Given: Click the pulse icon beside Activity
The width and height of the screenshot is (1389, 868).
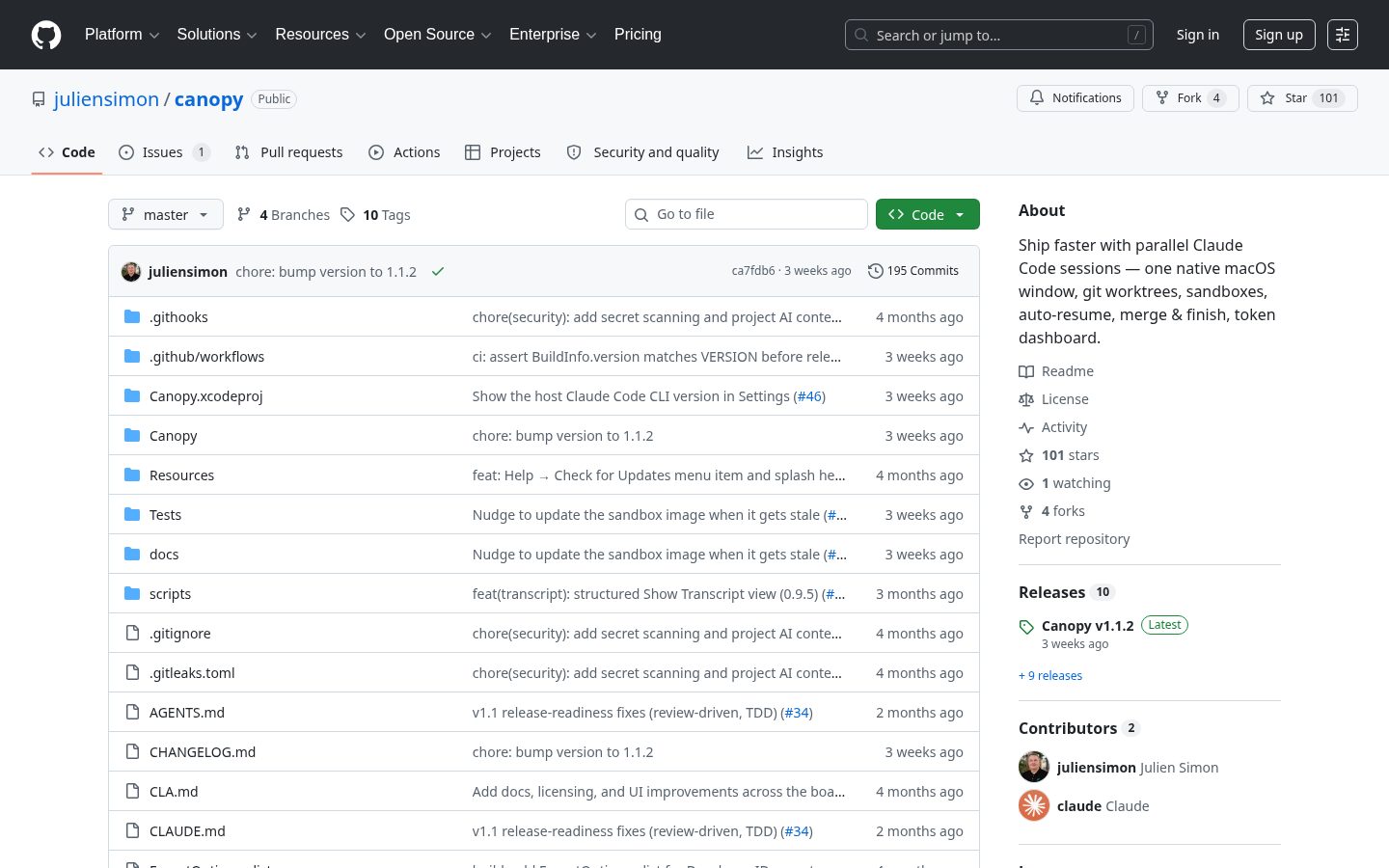Looking at the screenshot, I should coord(1026,427).
